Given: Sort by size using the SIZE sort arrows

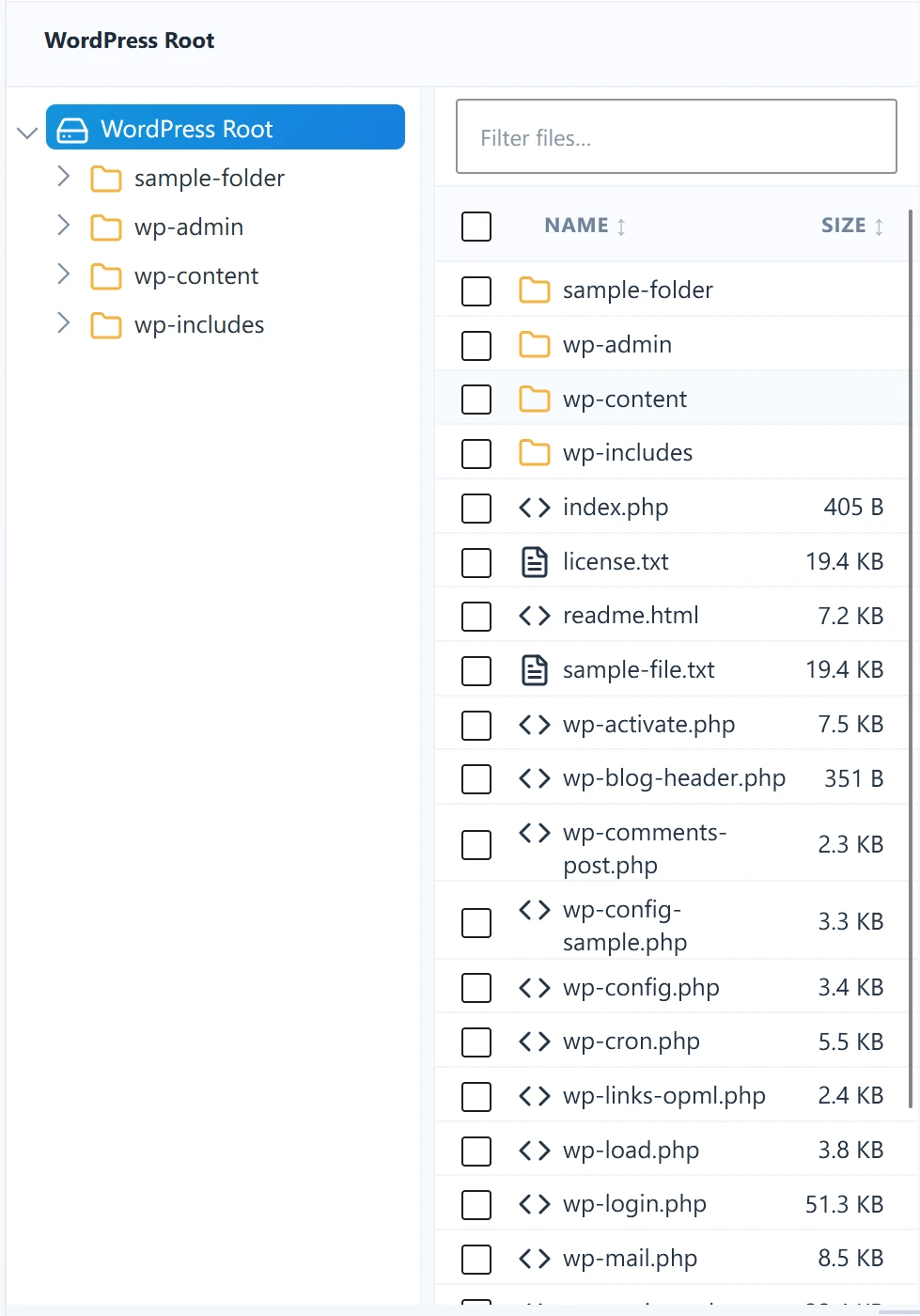Looking at the screenshot, I should coord(879,227).
